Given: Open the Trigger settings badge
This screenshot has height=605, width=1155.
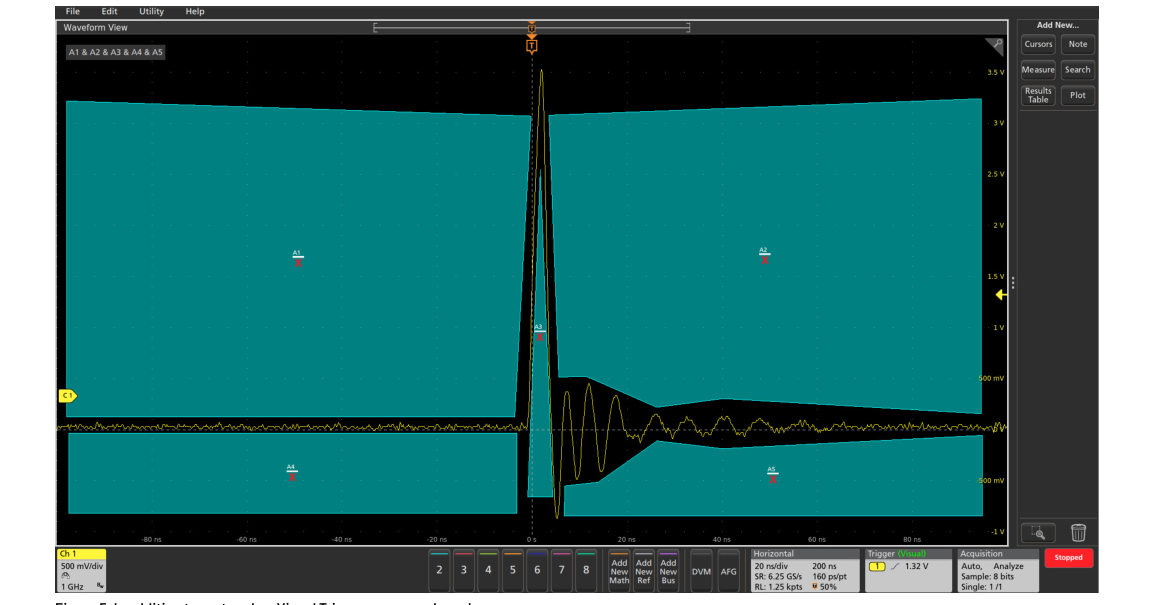Looking at the screenshot, I should pyautogui.click(x=908, y=570).
